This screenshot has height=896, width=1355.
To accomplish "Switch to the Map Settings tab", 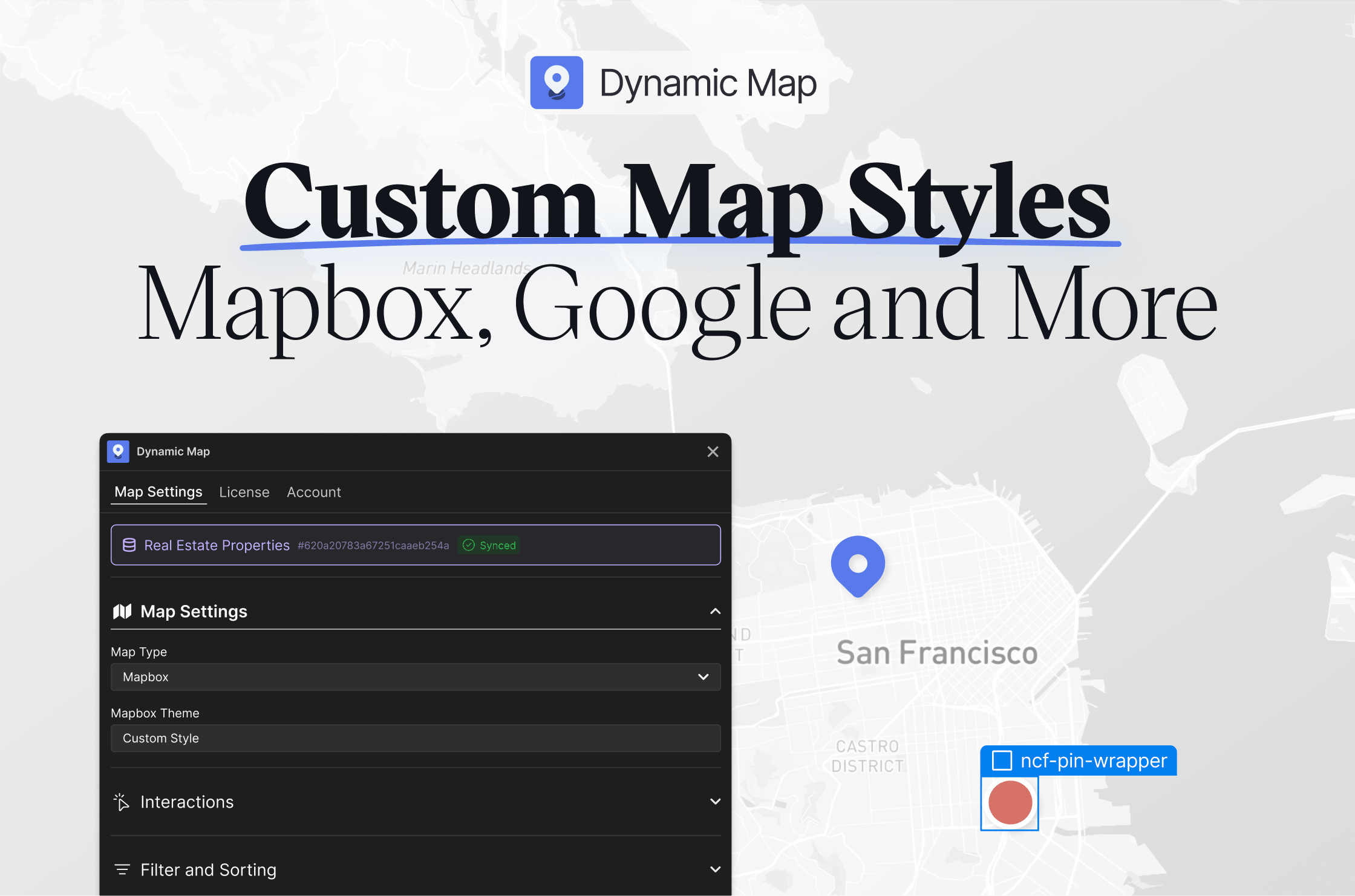I will [x=158, y=492].
